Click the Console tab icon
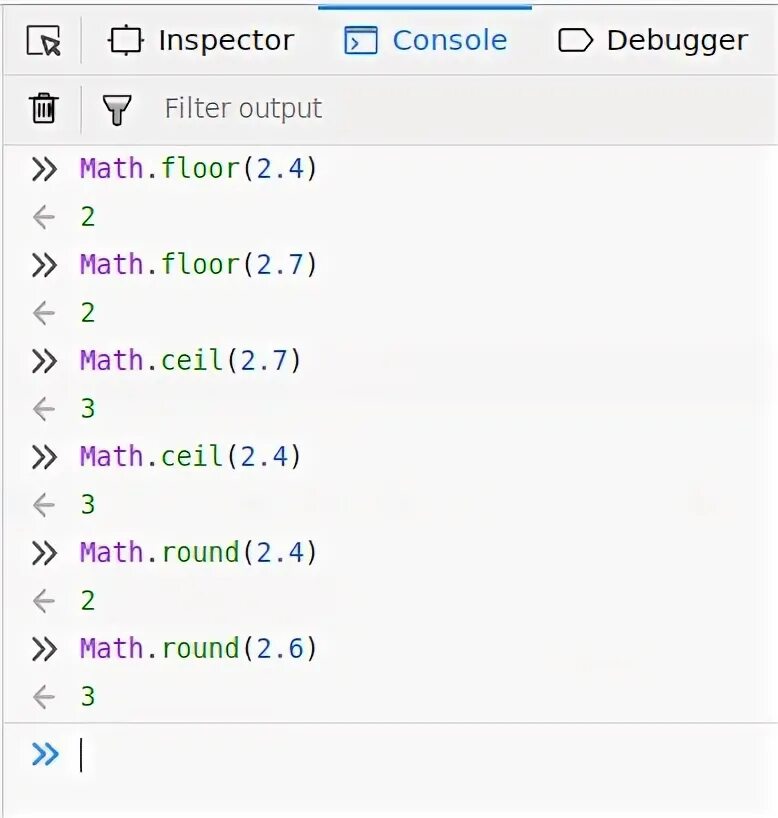Screen dimensions: 778x818 [x=360, y=41]
